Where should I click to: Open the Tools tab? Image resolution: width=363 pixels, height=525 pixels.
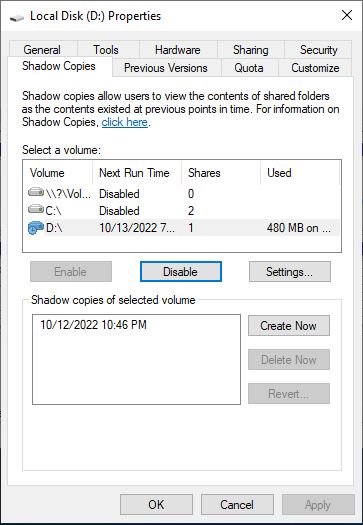[x=106, y=50]
